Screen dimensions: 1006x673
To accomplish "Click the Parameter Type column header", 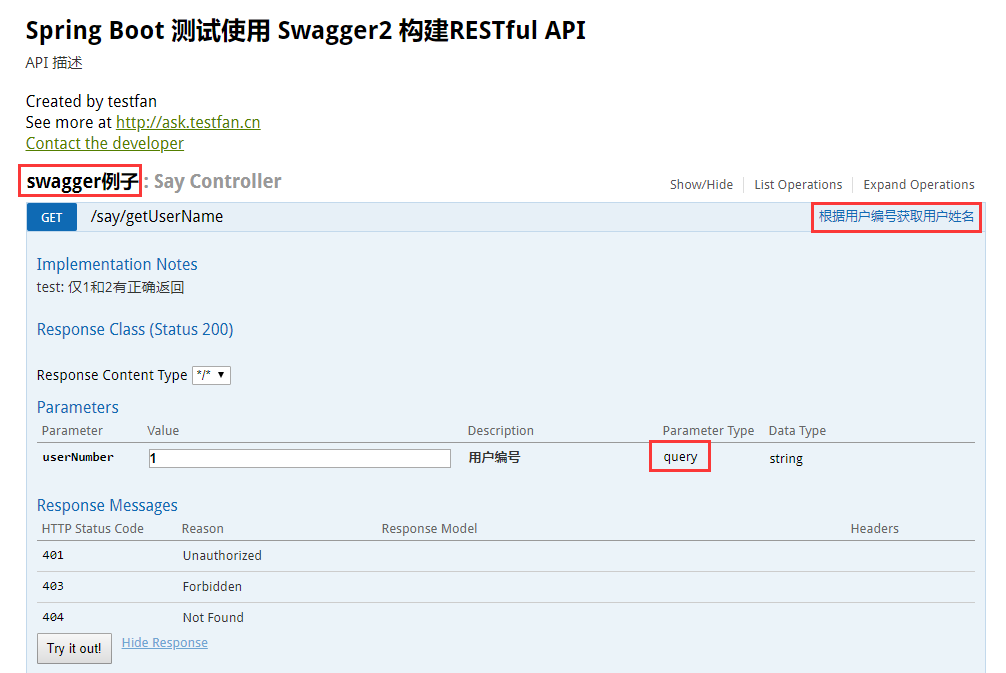I will pyautogui.click(x=708, y=430).
